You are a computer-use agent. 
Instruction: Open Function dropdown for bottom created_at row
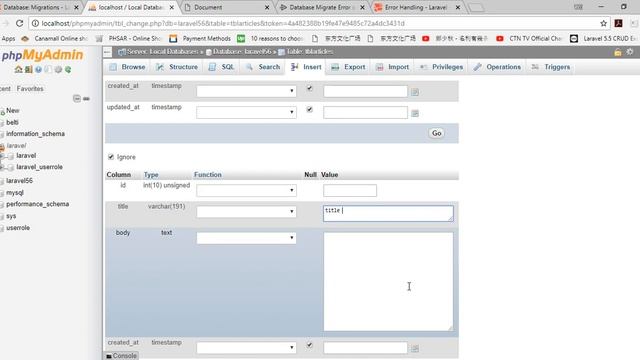point(246,348)
